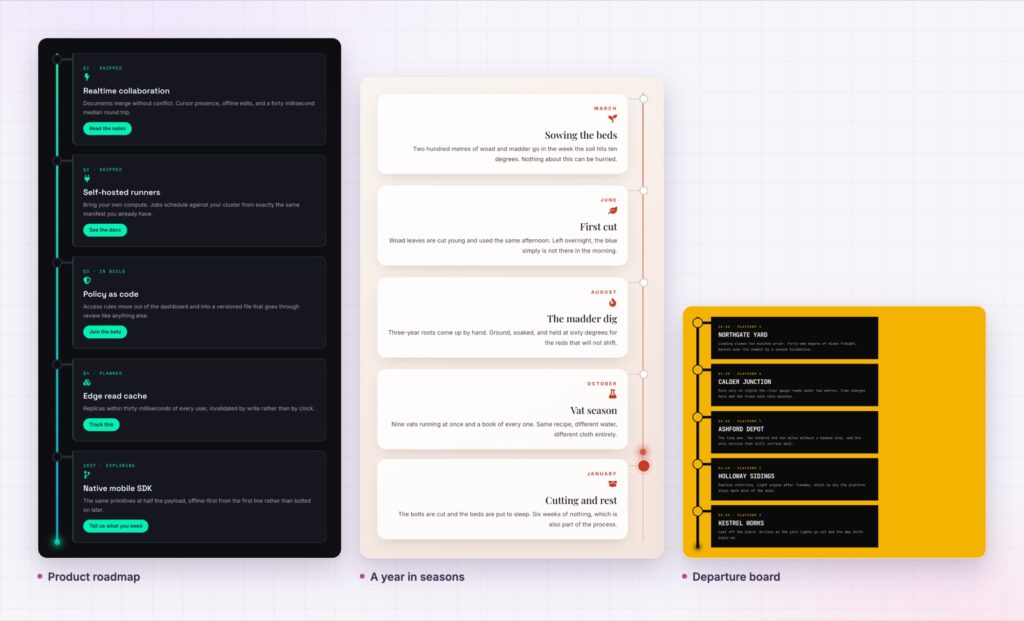Click the 'ASHFORD DEPOT' departure title
Screen dimensions: 1024x621
tap(741, 429)
